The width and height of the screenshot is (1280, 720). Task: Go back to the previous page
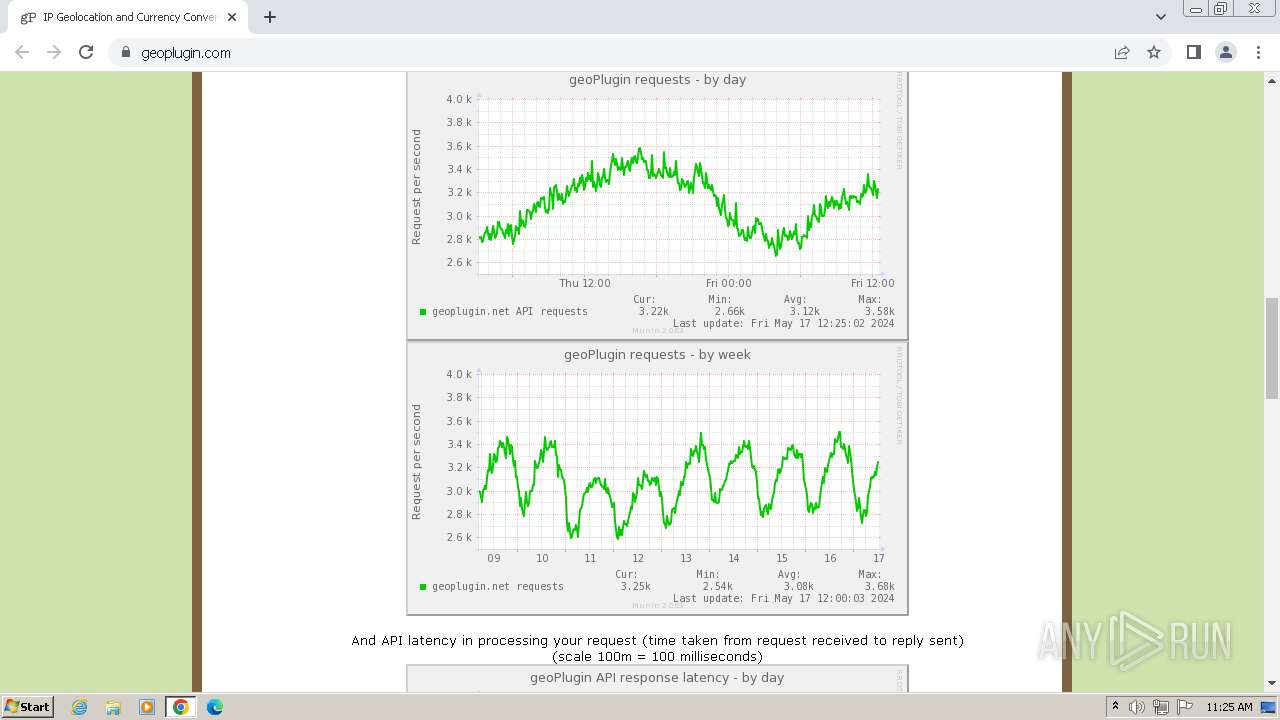click(22, 52)
